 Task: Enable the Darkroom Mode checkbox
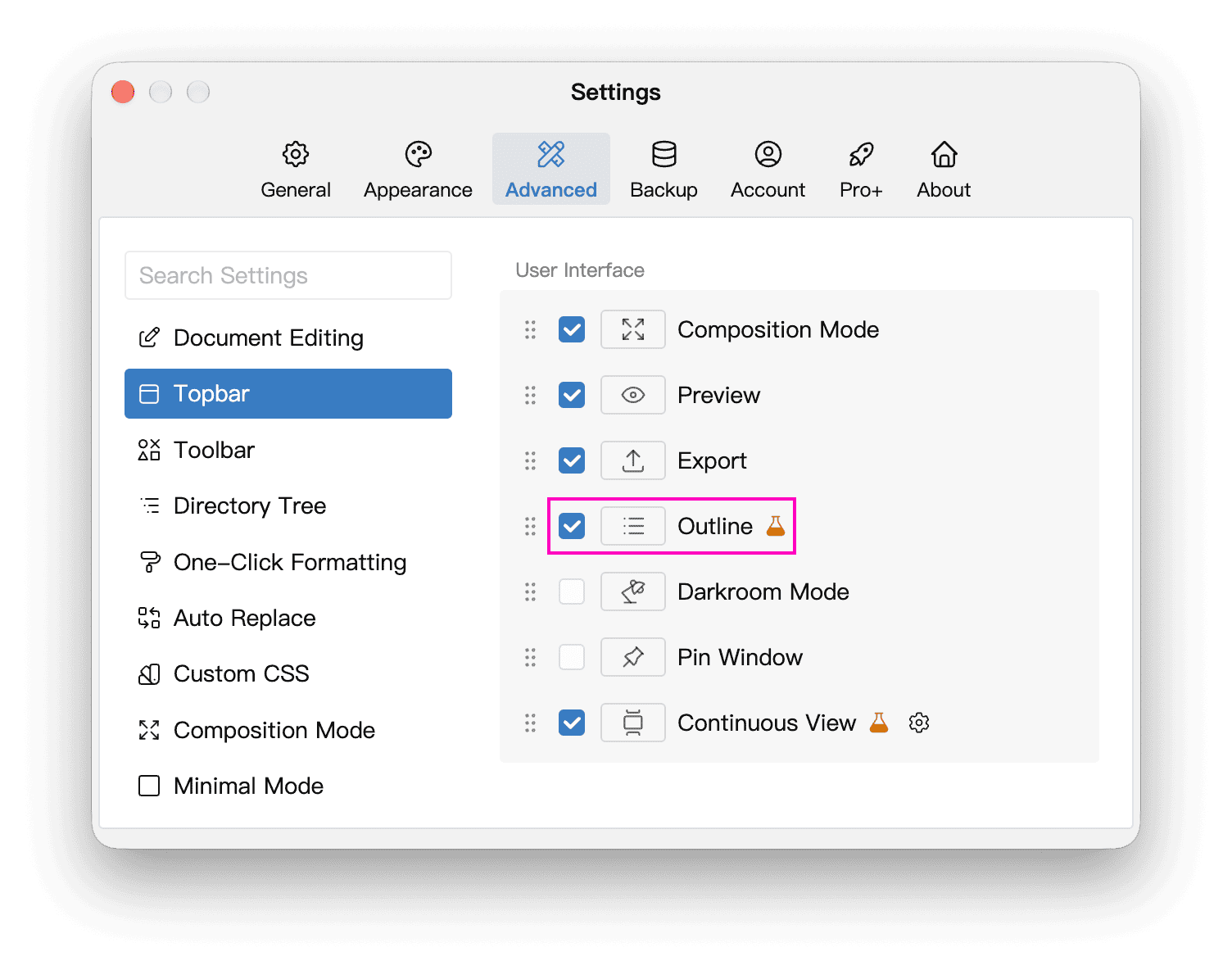coord(572,592)
